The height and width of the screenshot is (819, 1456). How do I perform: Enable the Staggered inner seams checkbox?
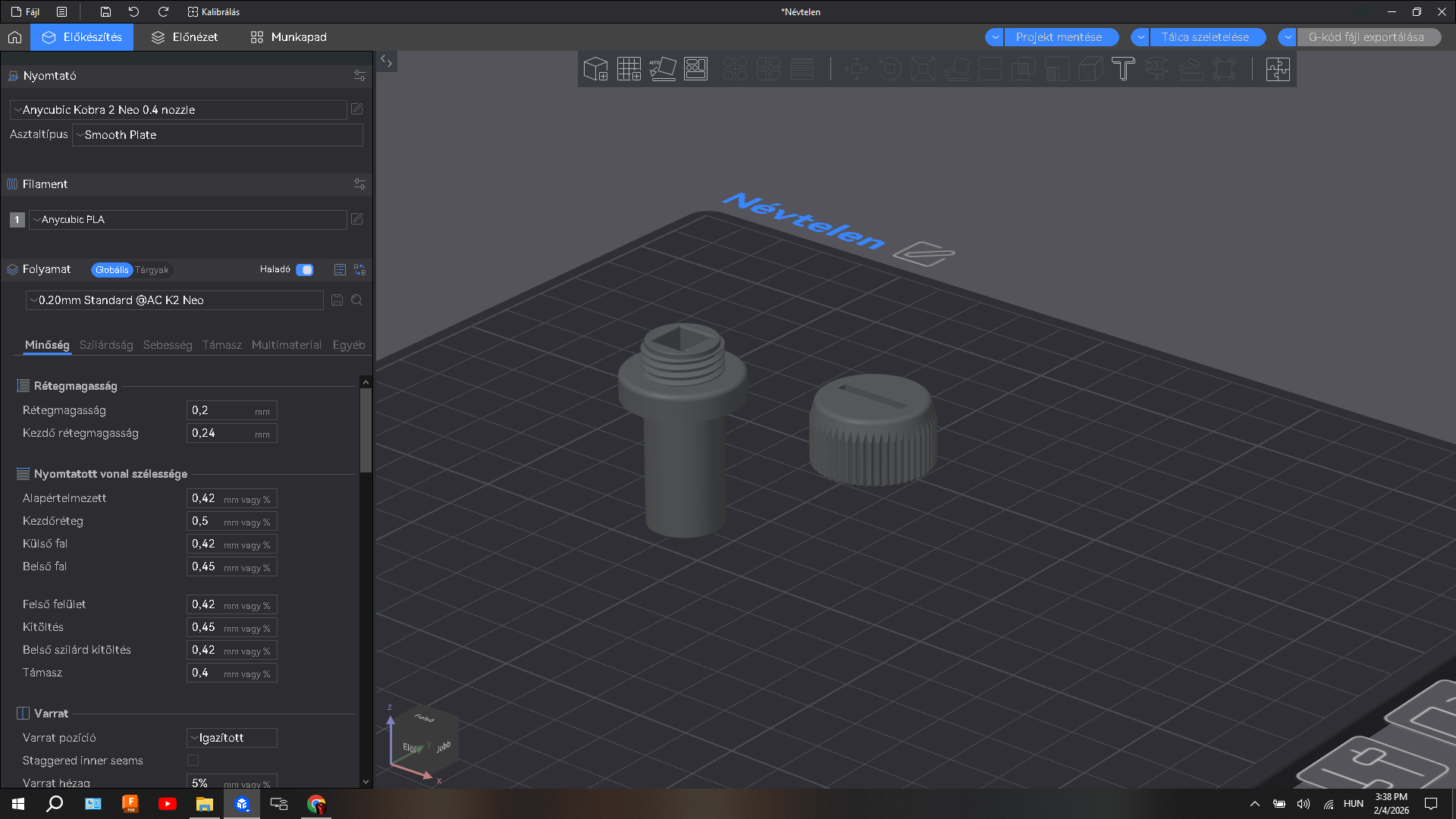(x=193, y=761)
